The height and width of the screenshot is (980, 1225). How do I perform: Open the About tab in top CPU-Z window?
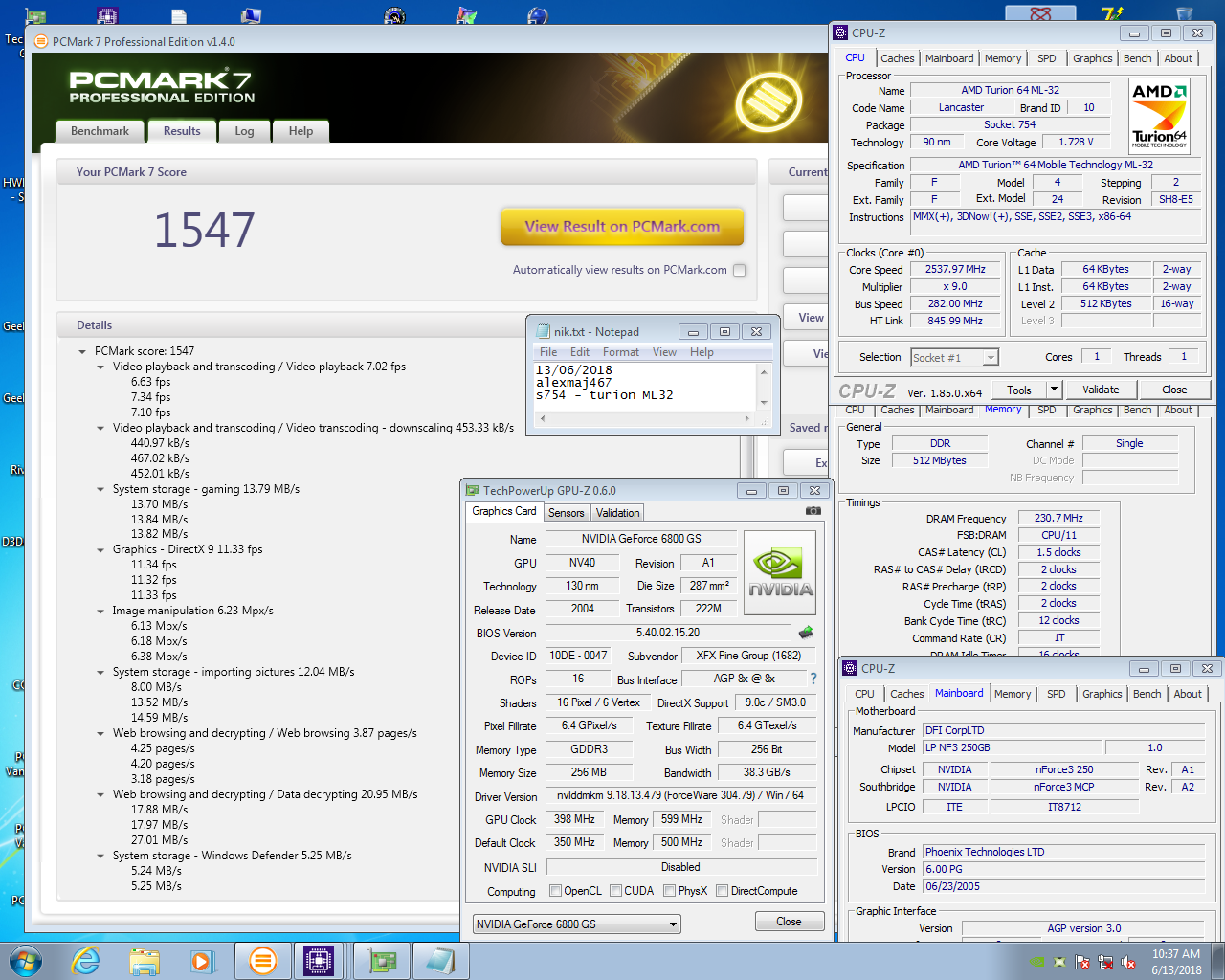click(1178, 58)
